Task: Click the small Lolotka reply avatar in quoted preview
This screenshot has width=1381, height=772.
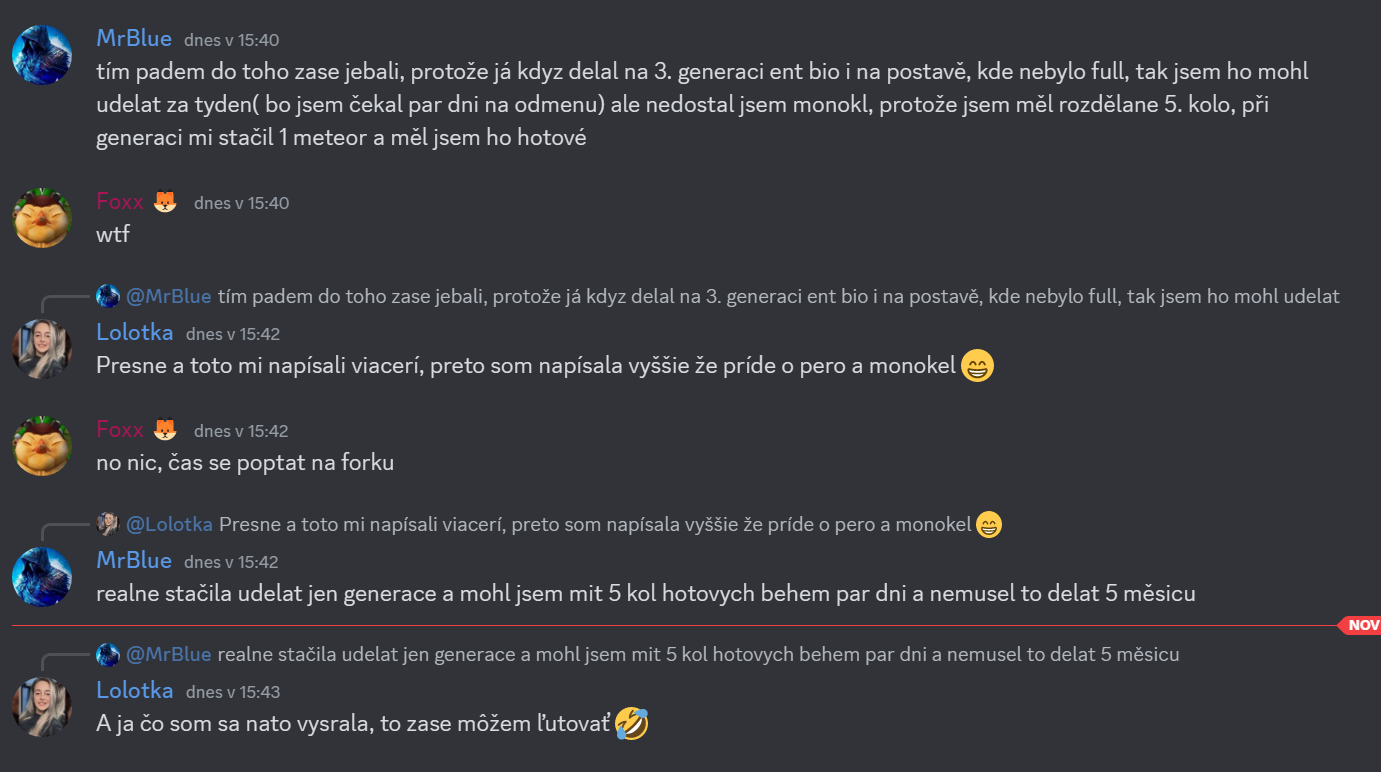Action: click(108, 524)
